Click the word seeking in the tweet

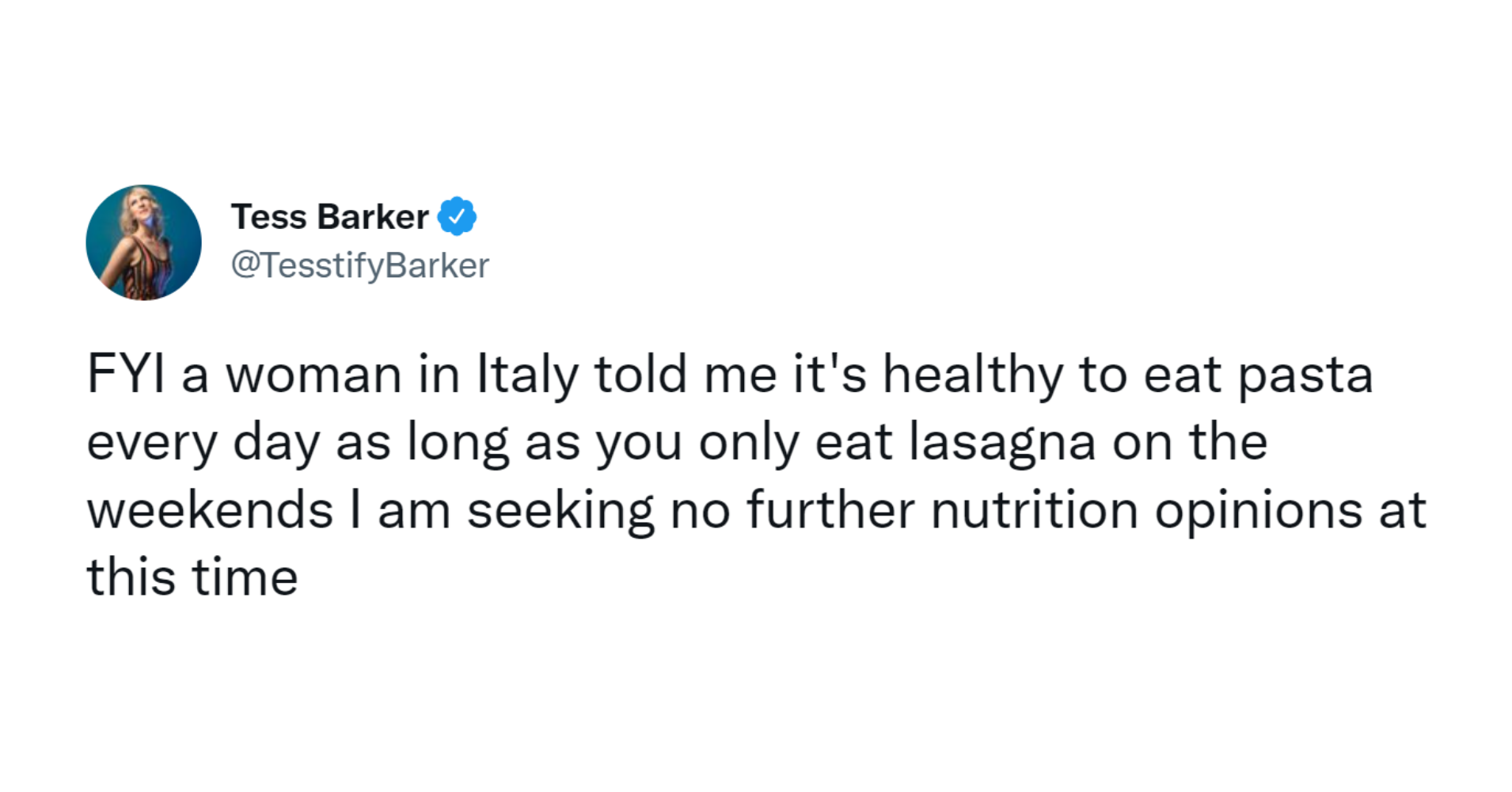pos(560,511)
